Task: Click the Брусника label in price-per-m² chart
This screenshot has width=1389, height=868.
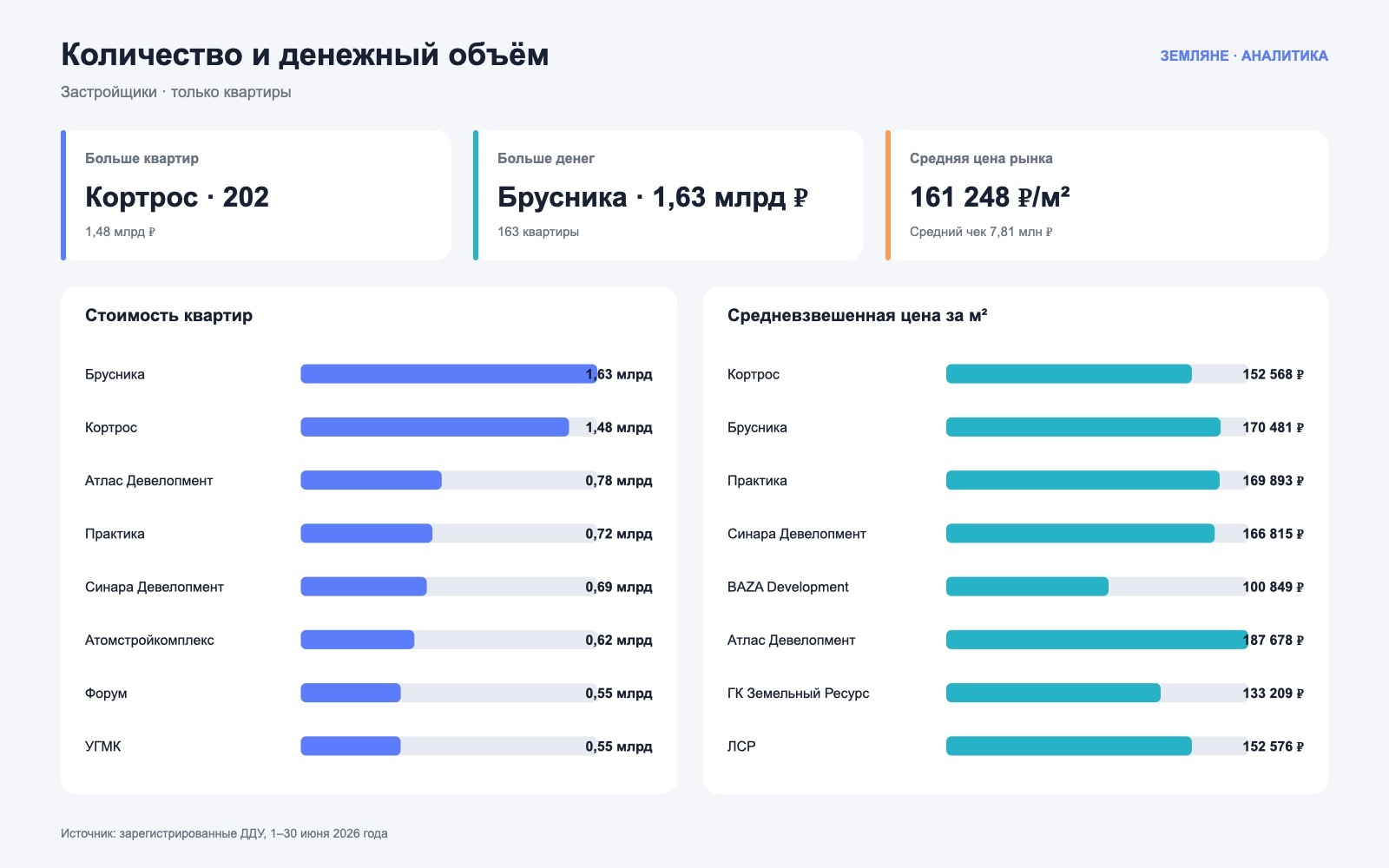Action: pyautogui.click(x=757, y=427)
